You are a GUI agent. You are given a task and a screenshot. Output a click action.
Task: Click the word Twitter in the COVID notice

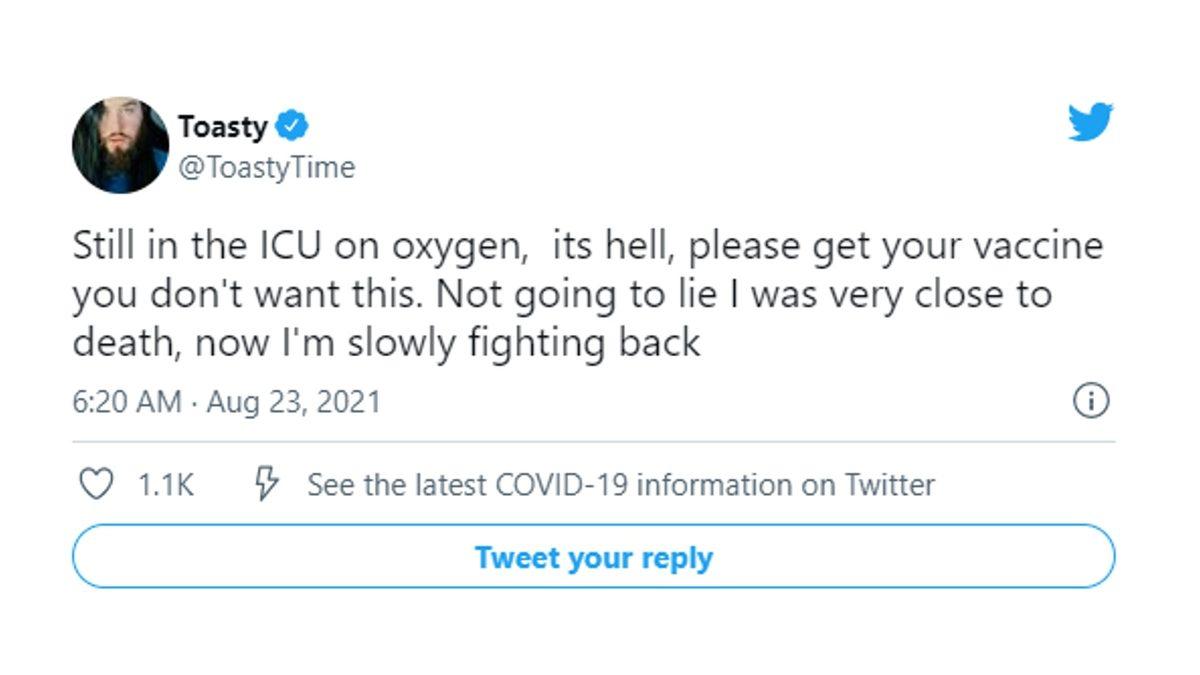[x=890, y=486]
